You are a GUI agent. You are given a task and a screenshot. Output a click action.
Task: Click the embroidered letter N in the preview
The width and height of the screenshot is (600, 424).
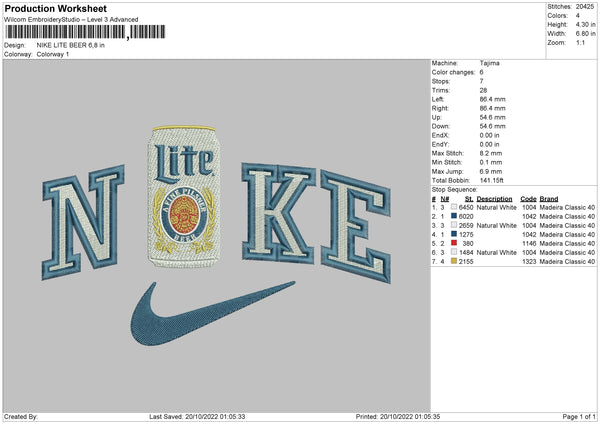pos(83,222)
